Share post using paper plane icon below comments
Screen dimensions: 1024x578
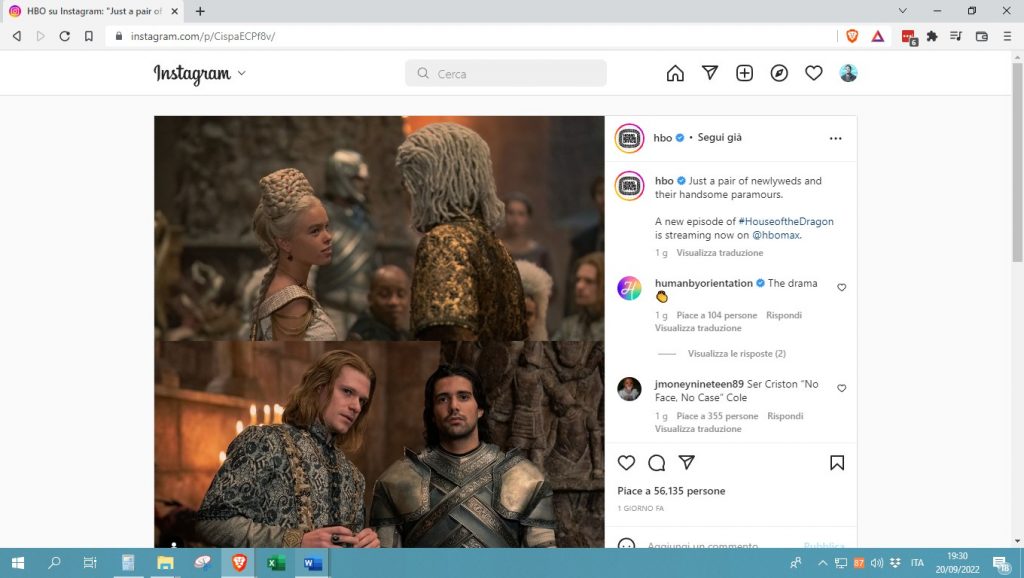(x=687, y=463)
